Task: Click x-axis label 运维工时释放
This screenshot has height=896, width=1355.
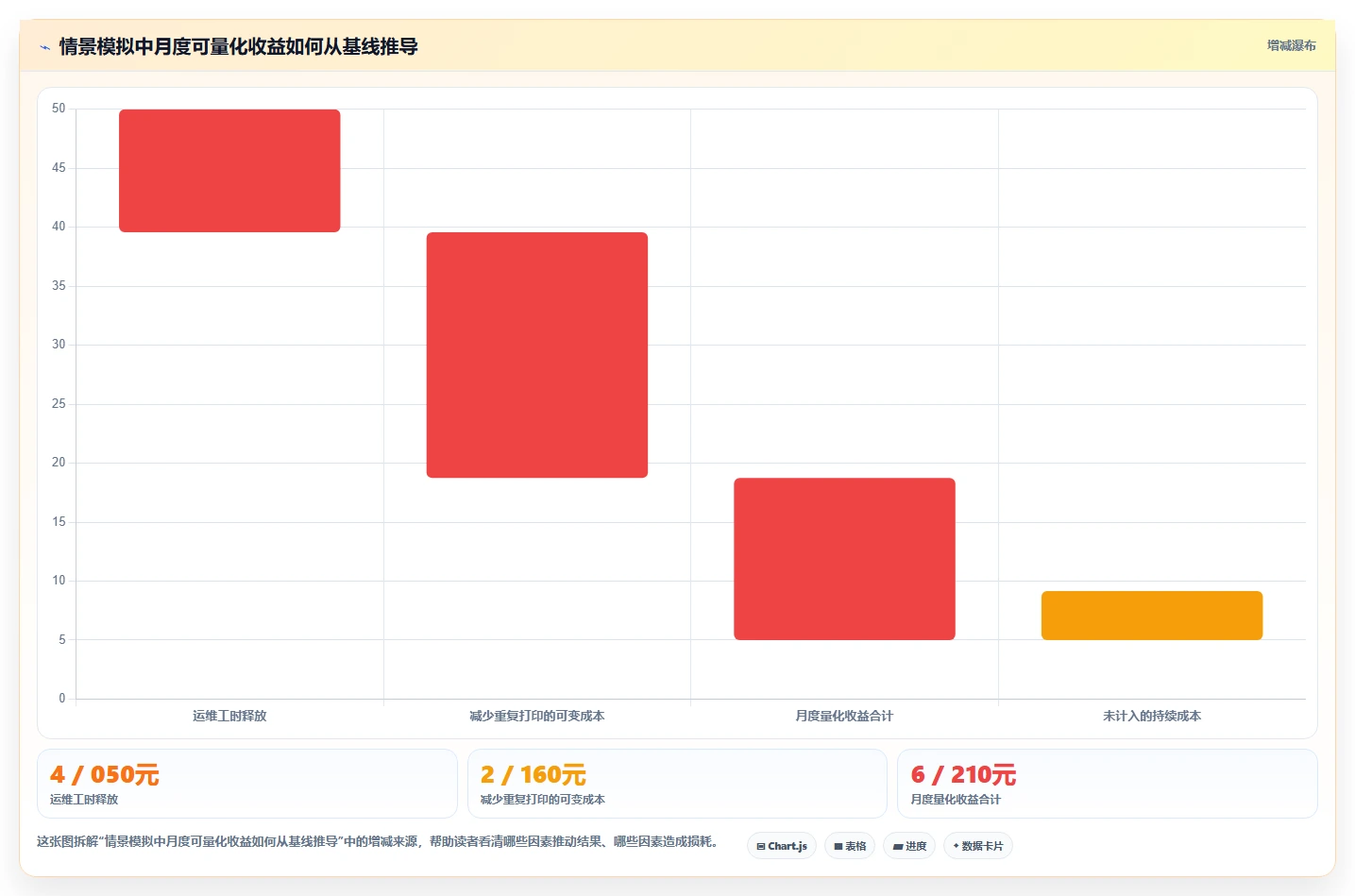Action: (229, 716)
